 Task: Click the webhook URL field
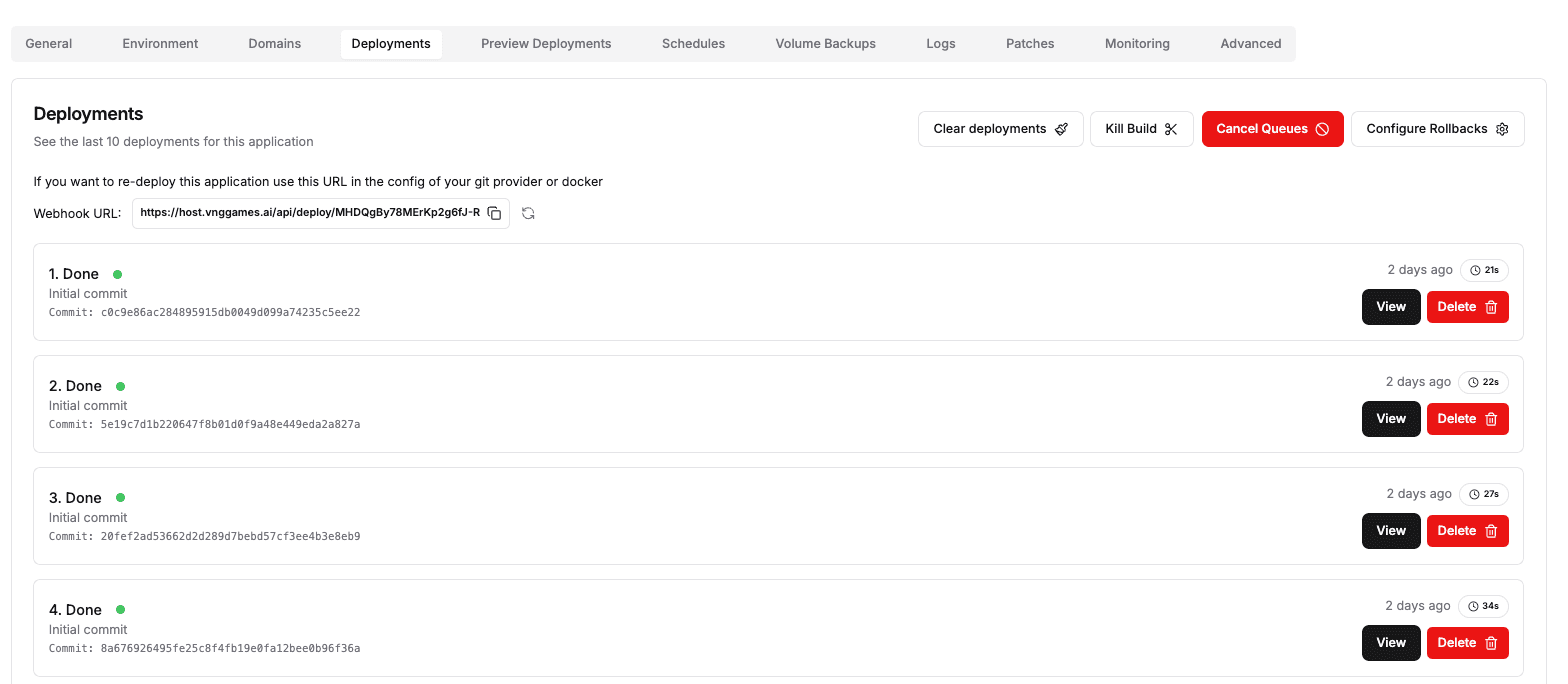click(321, 213)
